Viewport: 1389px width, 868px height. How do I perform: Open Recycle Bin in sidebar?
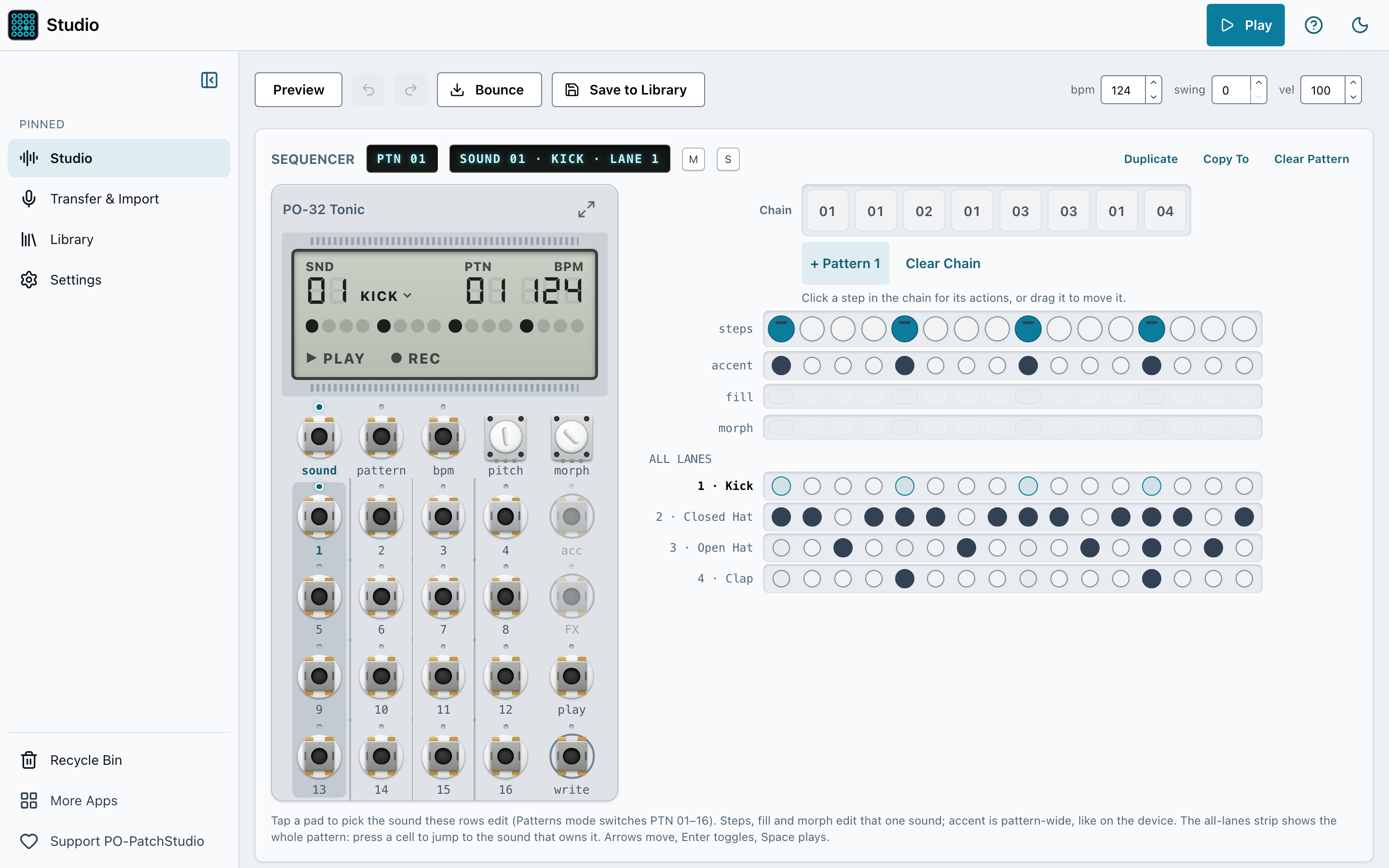point(119,760)
